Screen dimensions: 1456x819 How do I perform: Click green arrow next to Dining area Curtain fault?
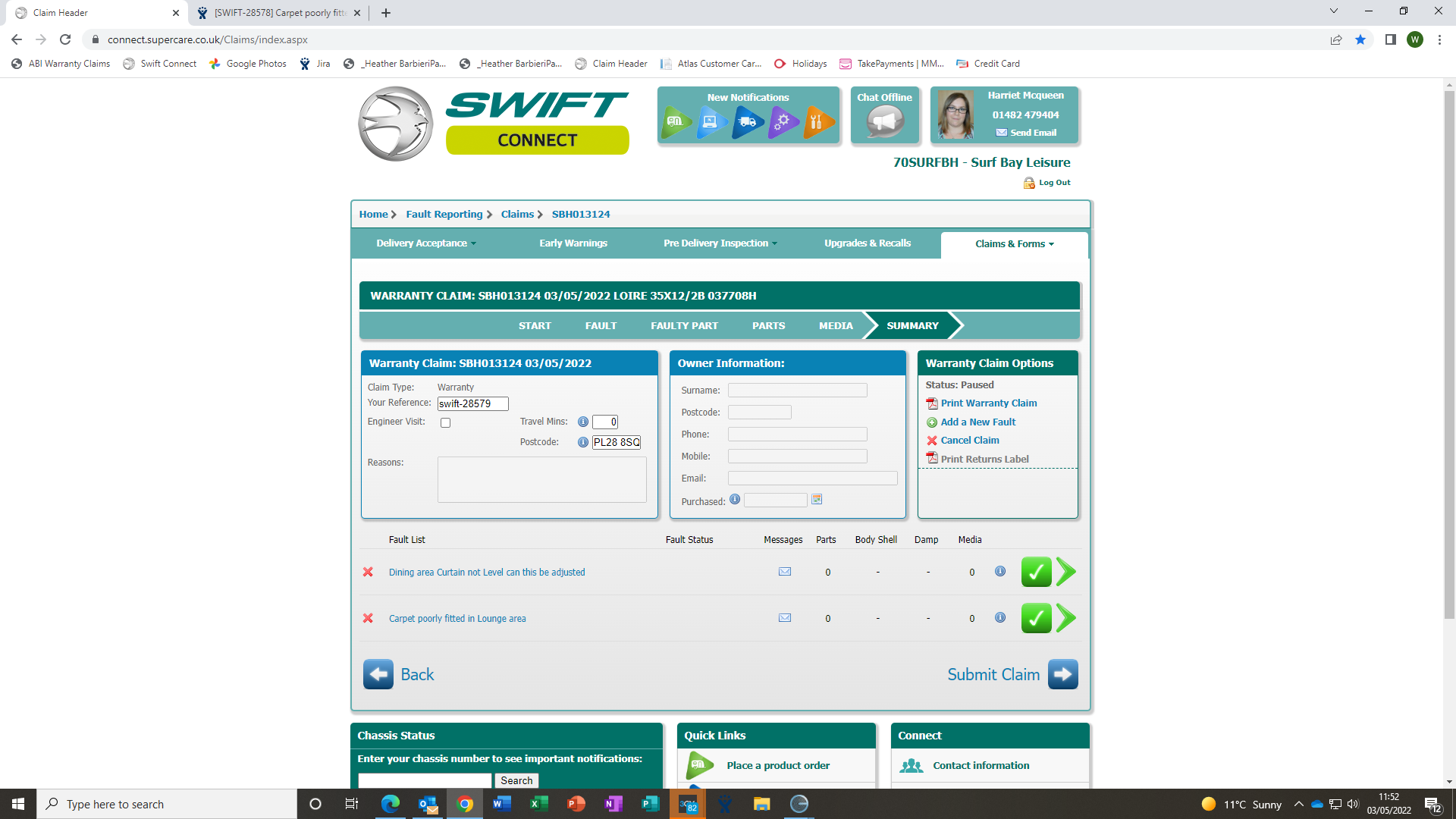pyautogui.click(x=1065, y=572)
